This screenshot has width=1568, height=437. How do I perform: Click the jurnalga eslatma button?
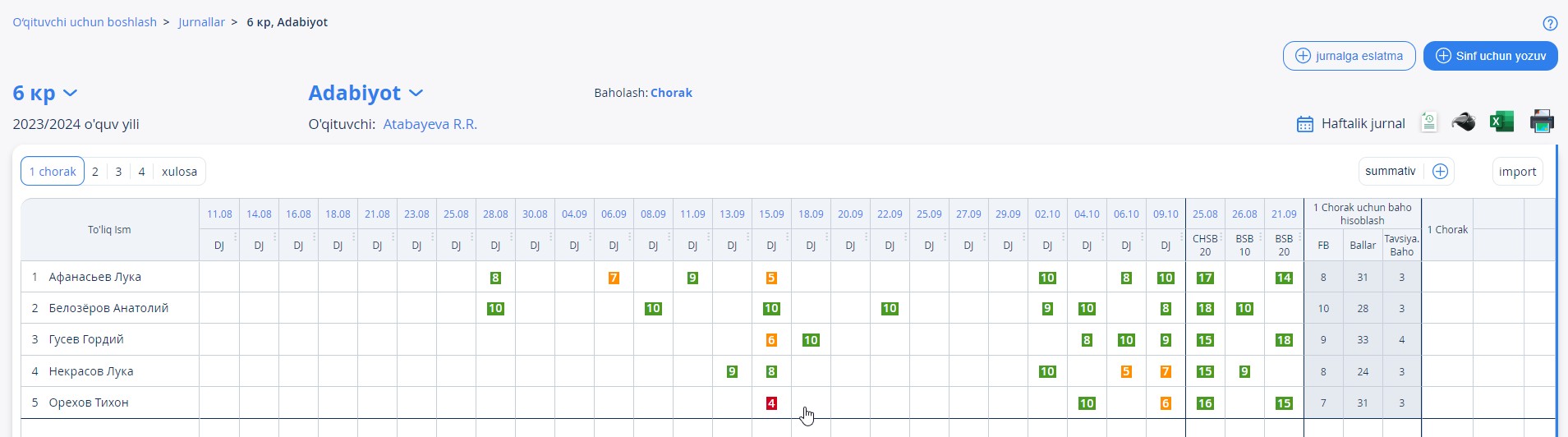[1349, 56]
